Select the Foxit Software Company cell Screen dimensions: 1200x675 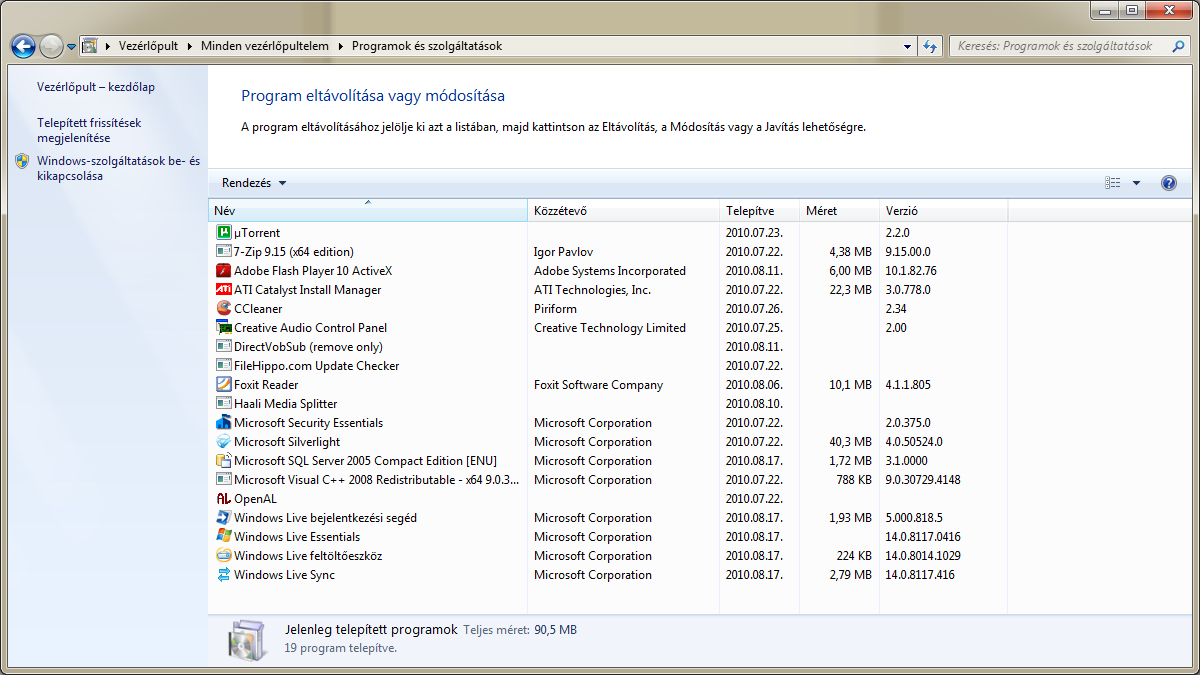click(x=598, y=385)
